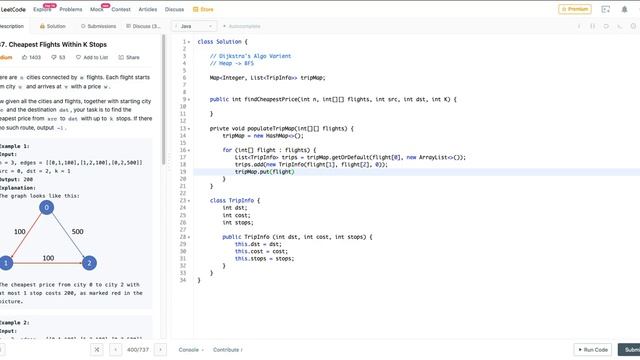Viewport: 640px width, 360px height.
Task: Click the 'this.stops = stops;' line
Action: point(264,258)
